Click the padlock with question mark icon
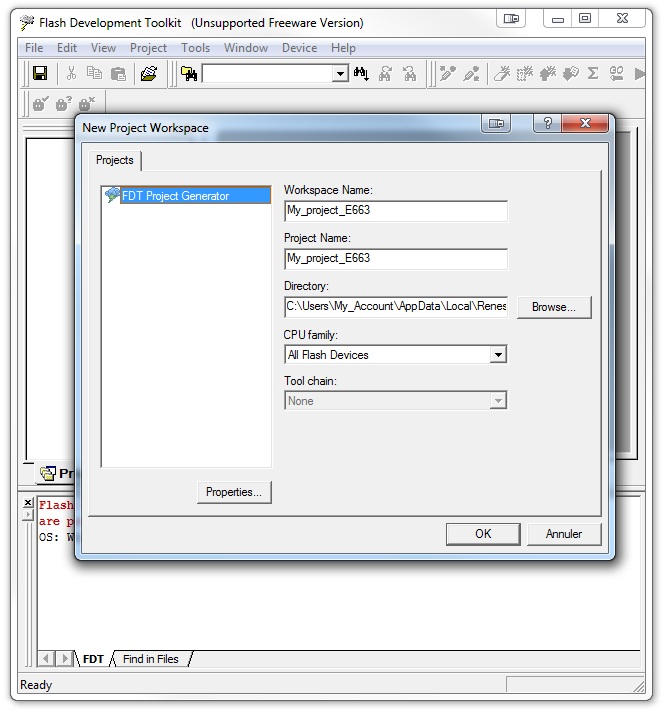The width and height of the screenshot is (668, 715). (63, 104)
